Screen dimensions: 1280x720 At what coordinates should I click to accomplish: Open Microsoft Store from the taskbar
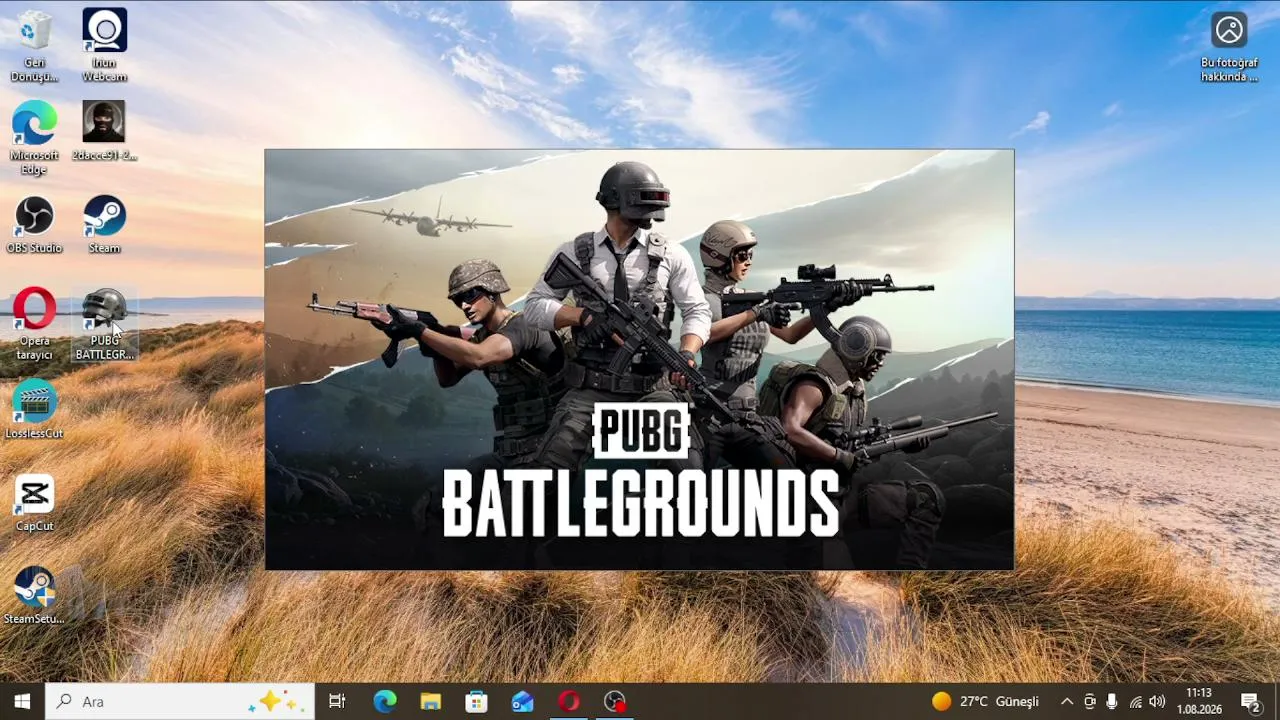pos(476,701)
